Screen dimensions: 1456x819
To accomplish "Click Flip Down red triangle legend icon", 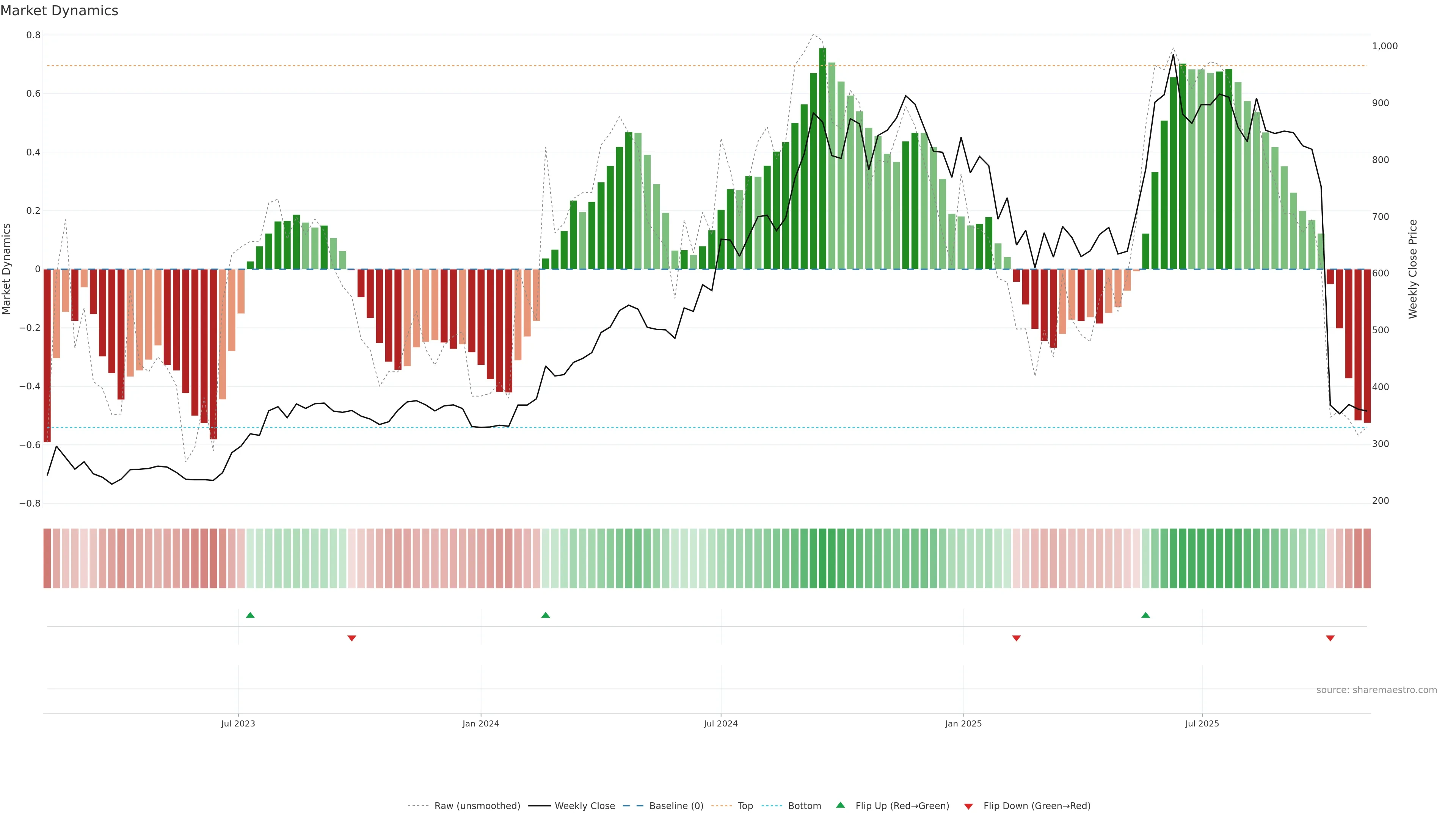I will [x=968, y=806].
